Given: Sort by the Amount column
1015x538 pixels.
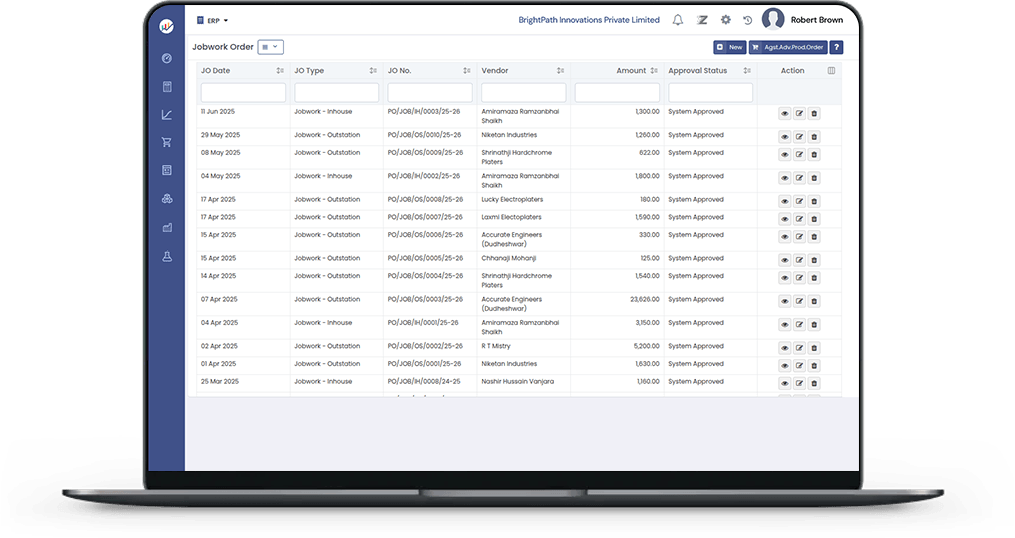Looking at the screenshot, I should tap(654, 71).
